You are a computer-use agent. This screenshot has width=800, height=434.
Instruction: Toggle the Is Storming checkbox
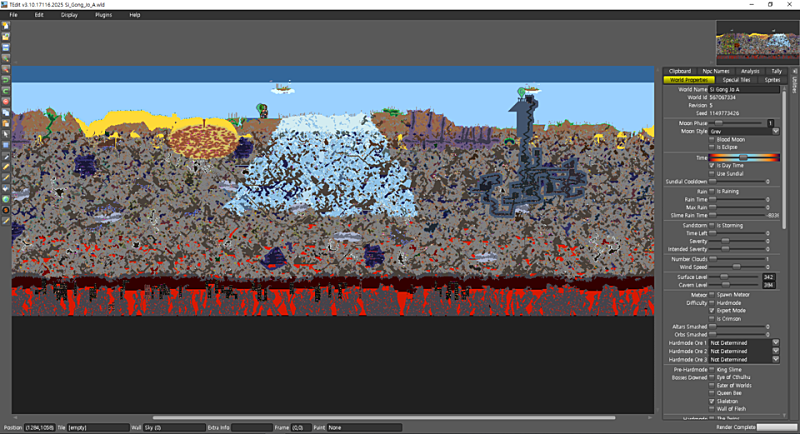point(712,225)
